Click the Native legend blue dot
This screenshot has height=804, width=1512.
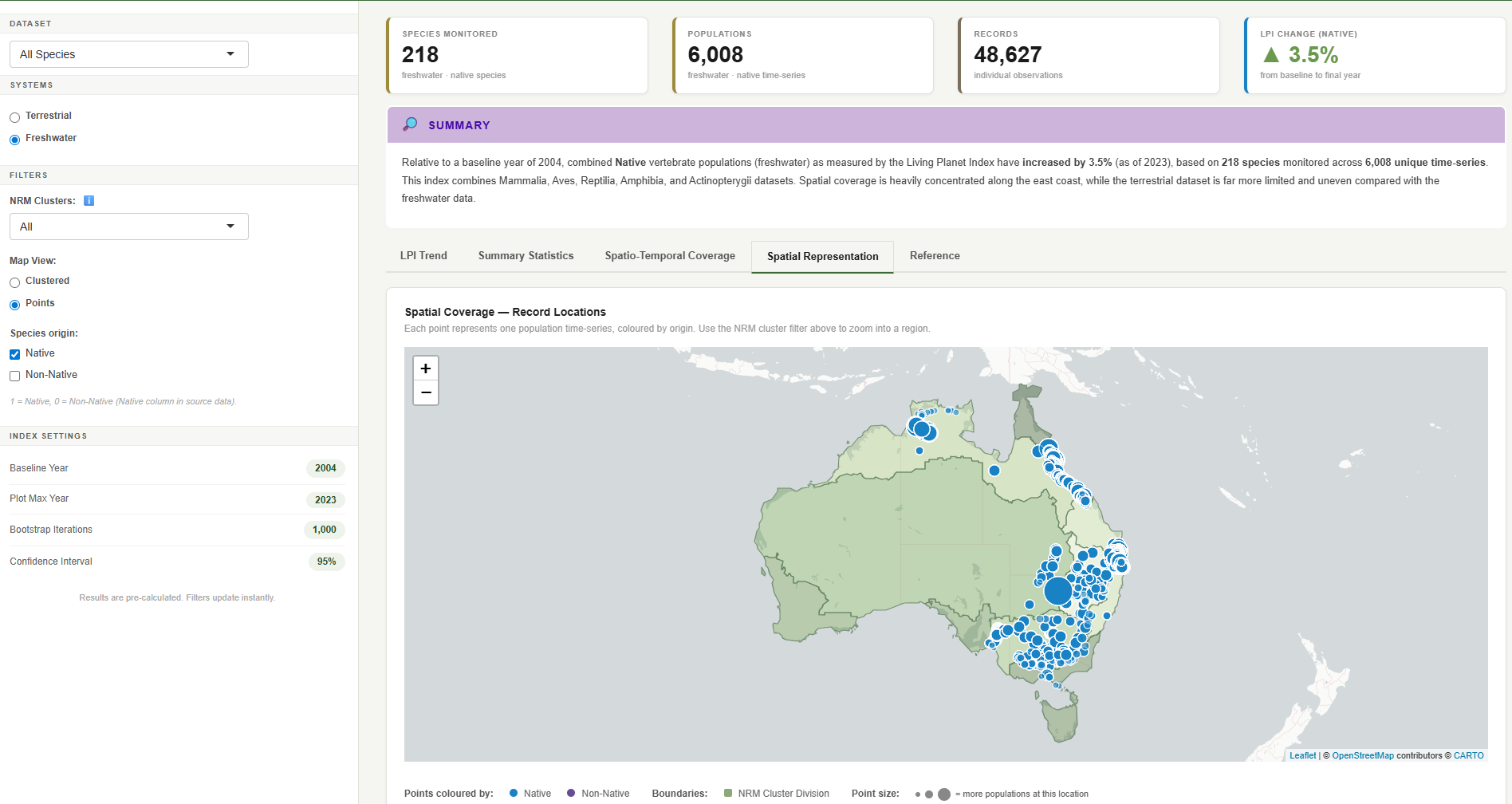[x=514, y=793]
